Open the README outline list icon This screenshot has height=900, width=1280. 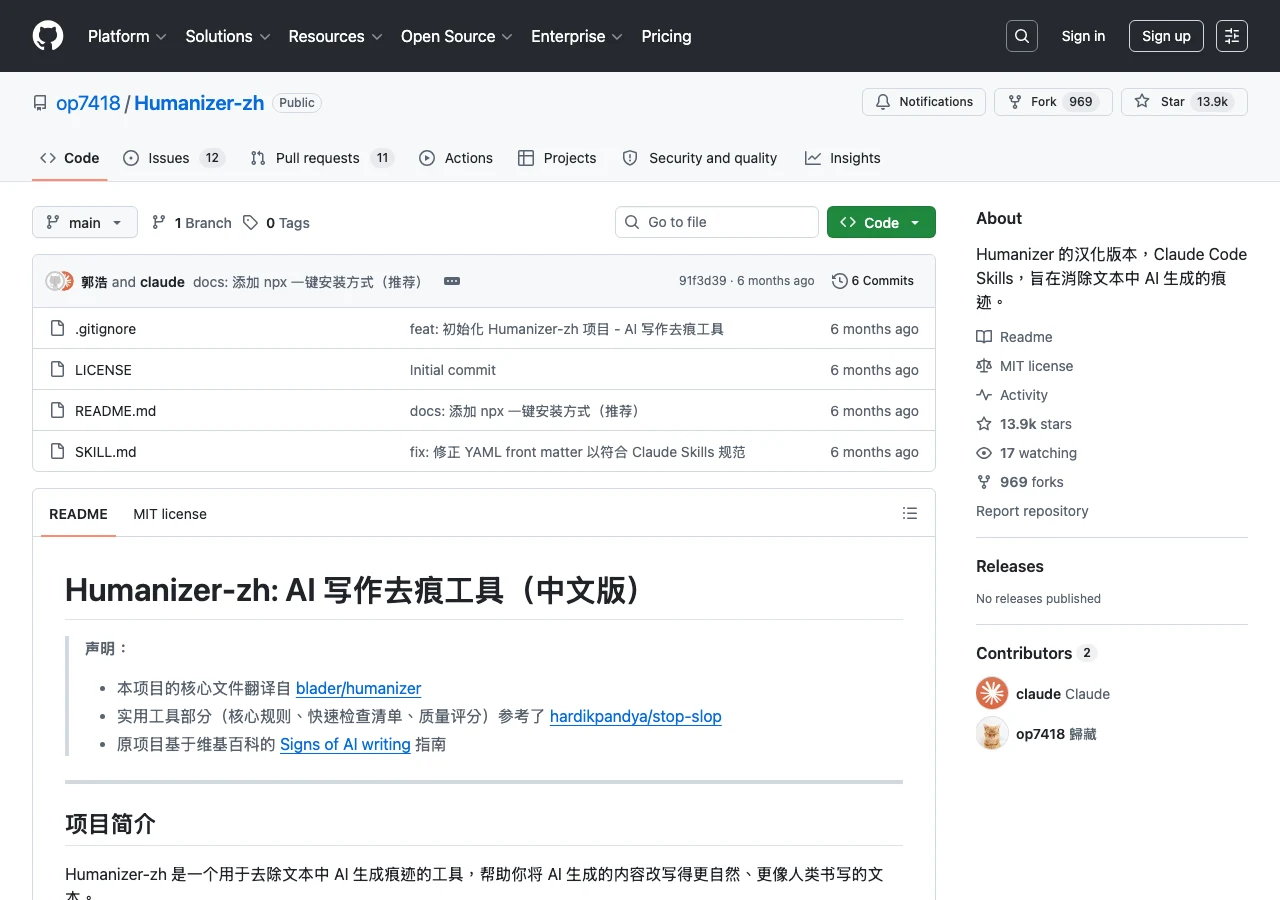(910, 513)
